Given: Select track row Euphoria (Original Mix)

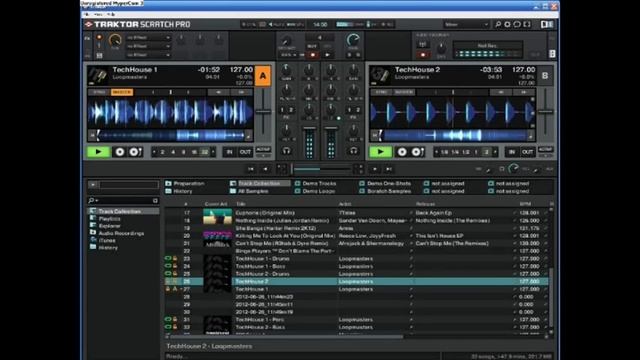Looking at the screenshot, I should [x=355, y=213].
